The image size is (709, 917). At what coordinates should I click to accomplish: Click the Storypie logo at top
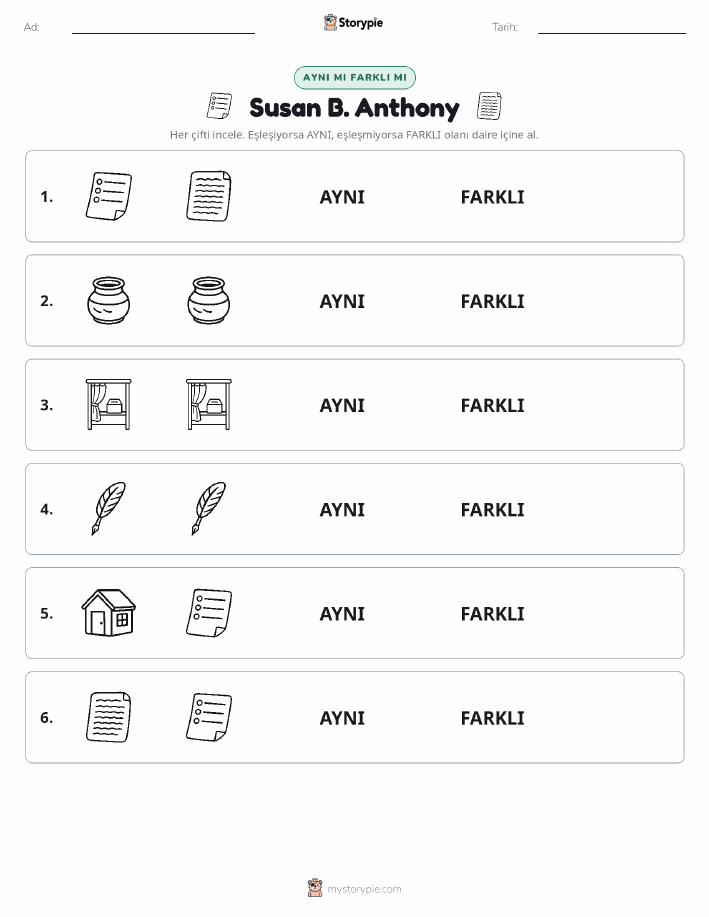[x=353, y=23]
